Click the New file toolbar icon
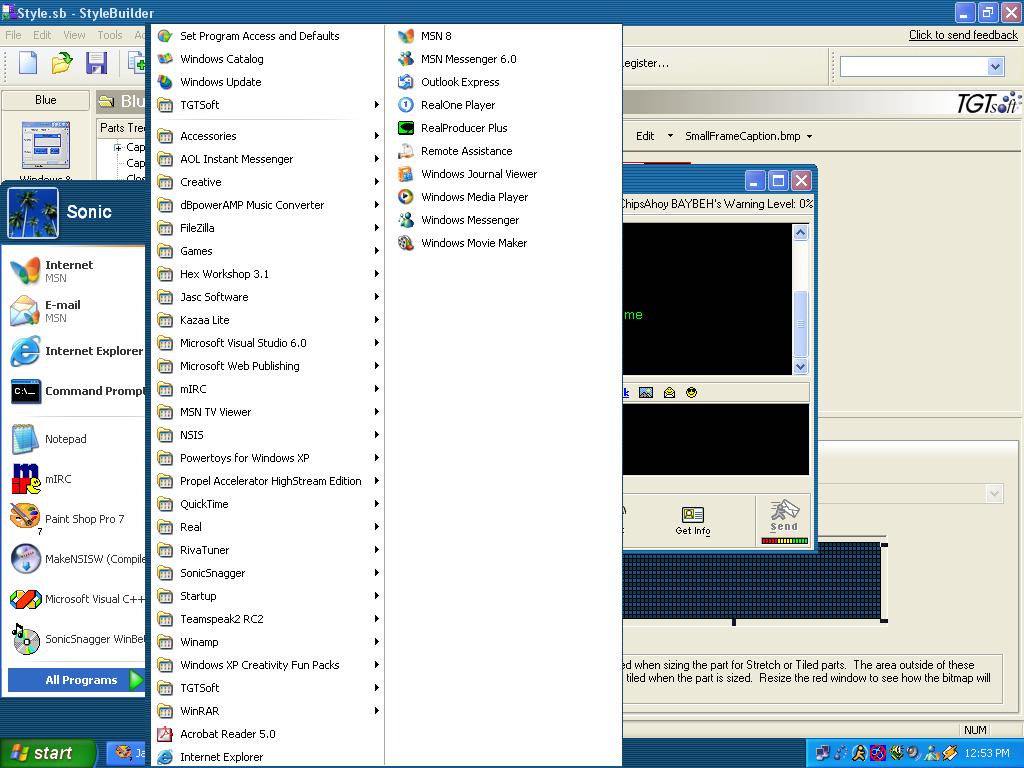The width and height of the screenshot is (1024, 768). pyautogui.click(x=28, y=63)
